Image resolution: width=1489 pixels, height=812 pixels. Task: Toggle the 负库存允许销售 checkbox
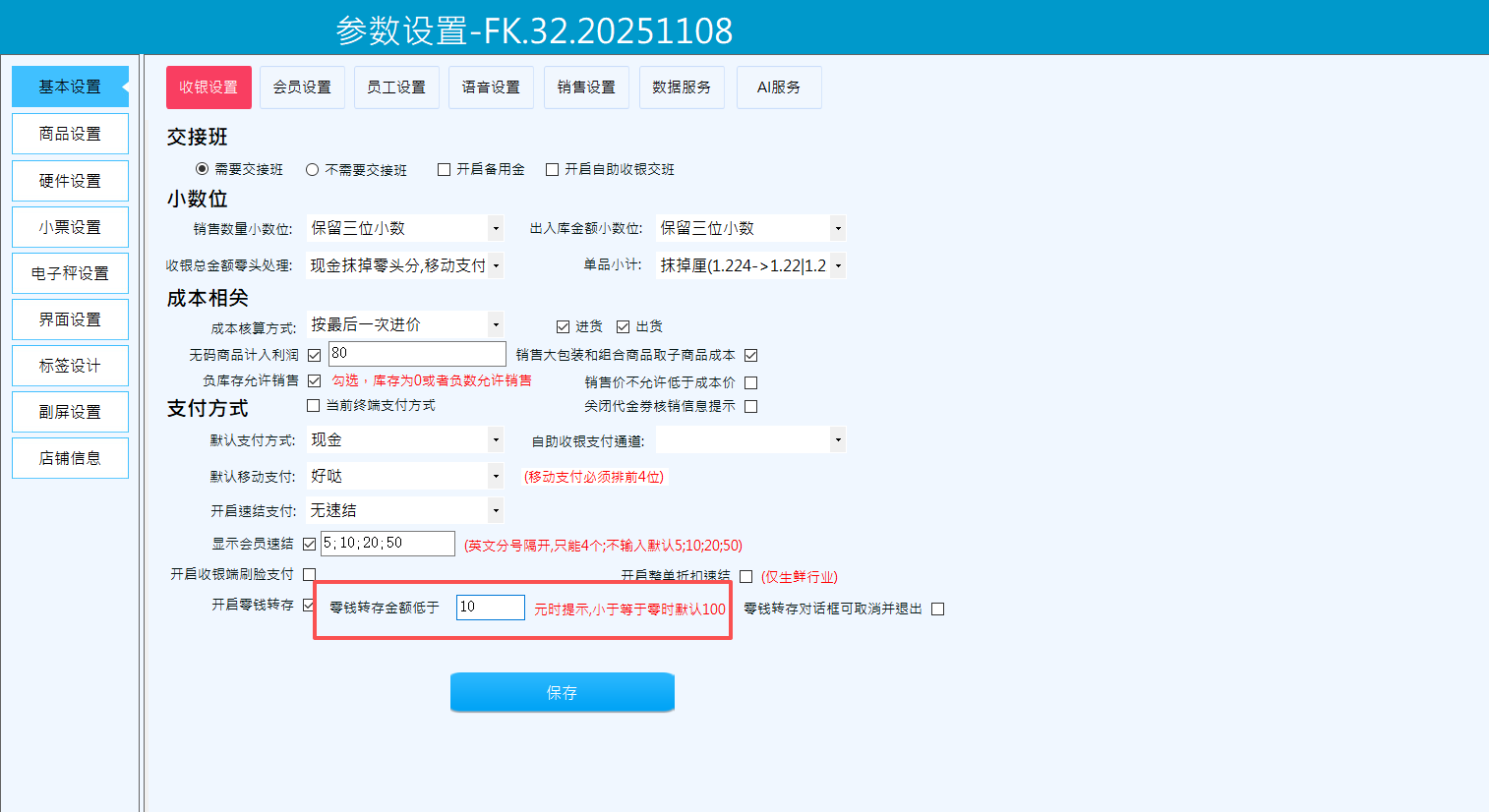315,381
